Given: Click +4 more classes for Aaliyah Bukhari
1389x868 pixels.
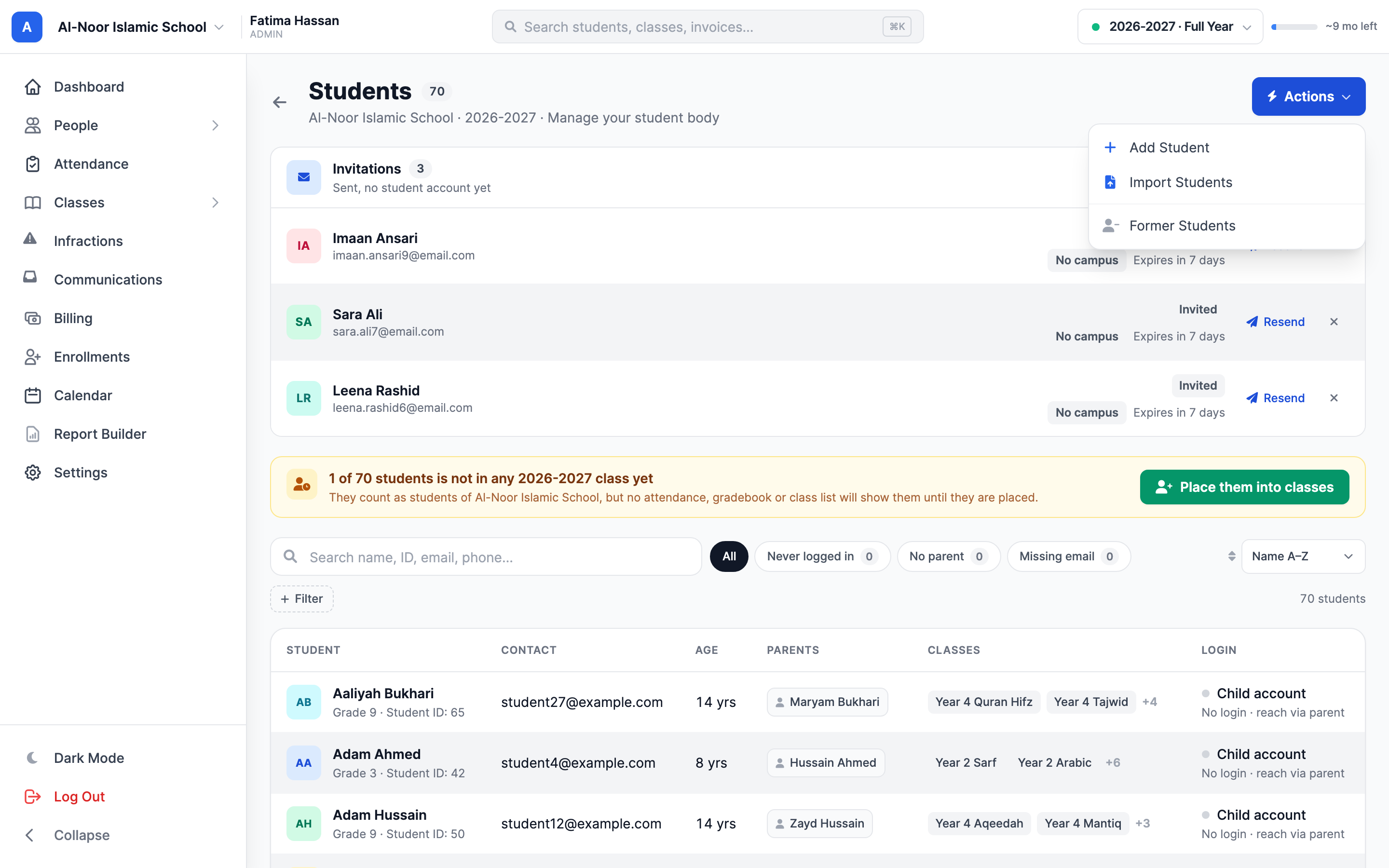Looking at the screenshot, I should (1149, 702).
